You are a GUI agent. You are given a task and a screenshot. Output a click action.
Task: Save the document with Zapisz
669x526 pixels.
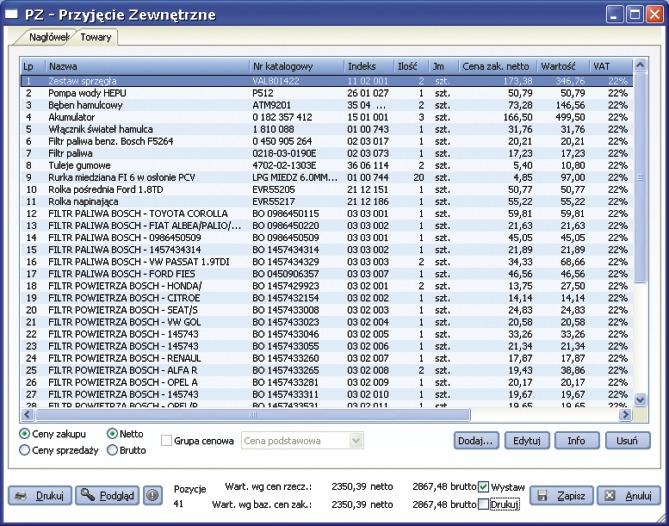[561, 495]
